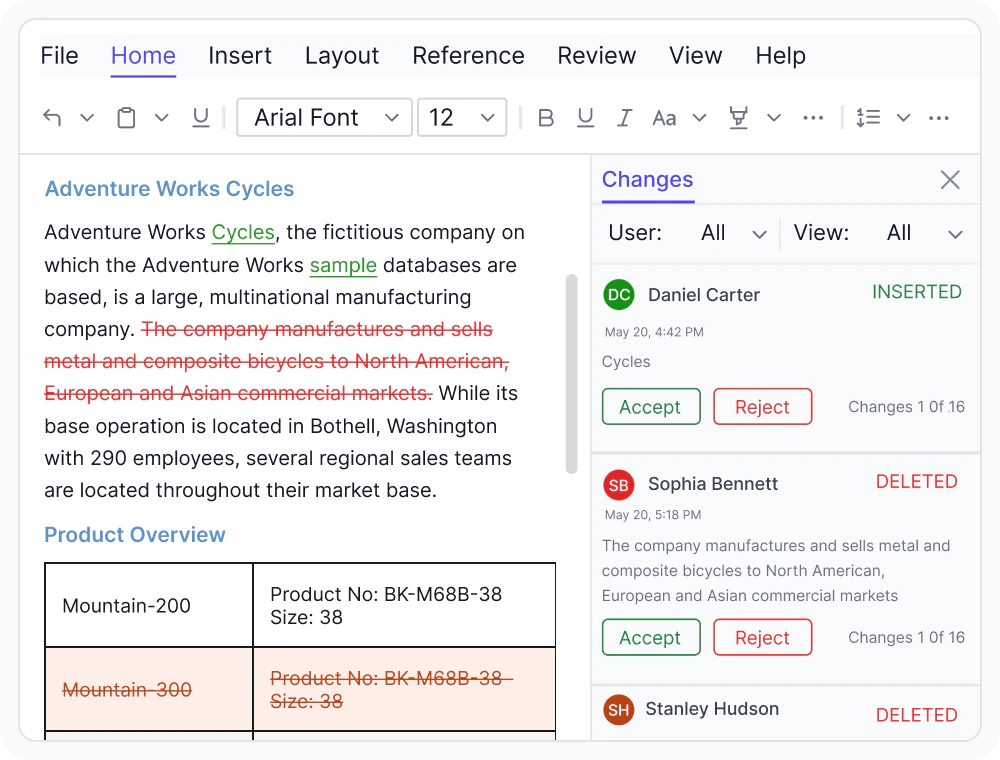The image size is (1000, 760).
Task: Click the Daniel Carter name
Action: click(x=704, y=295)
